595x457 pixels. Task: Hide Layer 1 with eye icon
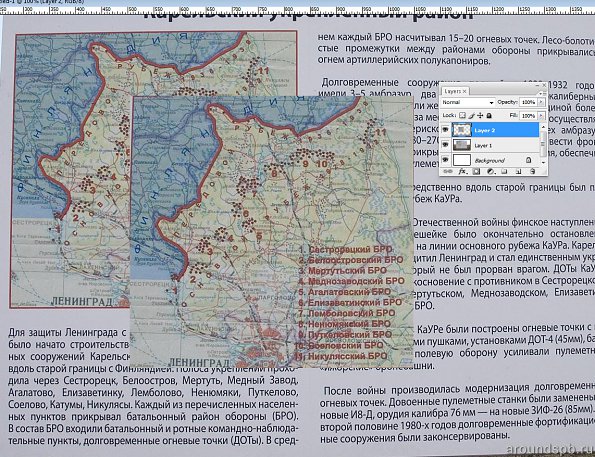pos(445,145)
